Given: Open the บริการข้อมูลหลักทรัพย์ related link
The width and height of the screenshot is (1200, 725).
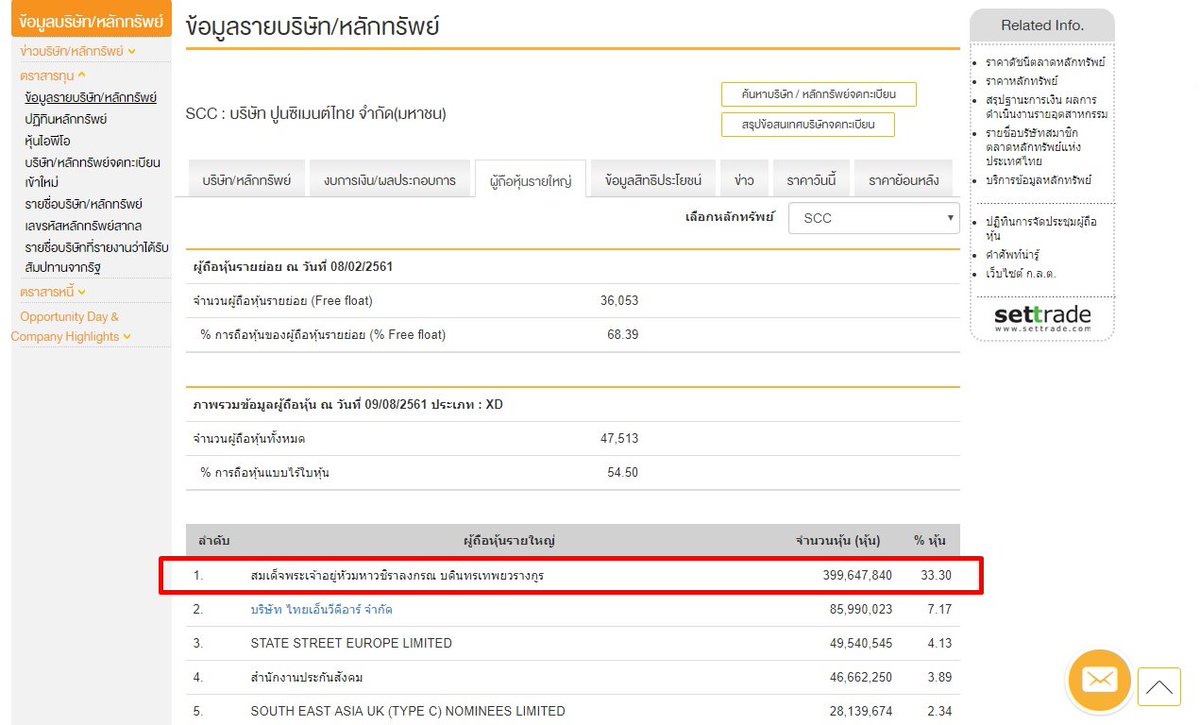Looking at the screenshot, I should point(1038,180).
